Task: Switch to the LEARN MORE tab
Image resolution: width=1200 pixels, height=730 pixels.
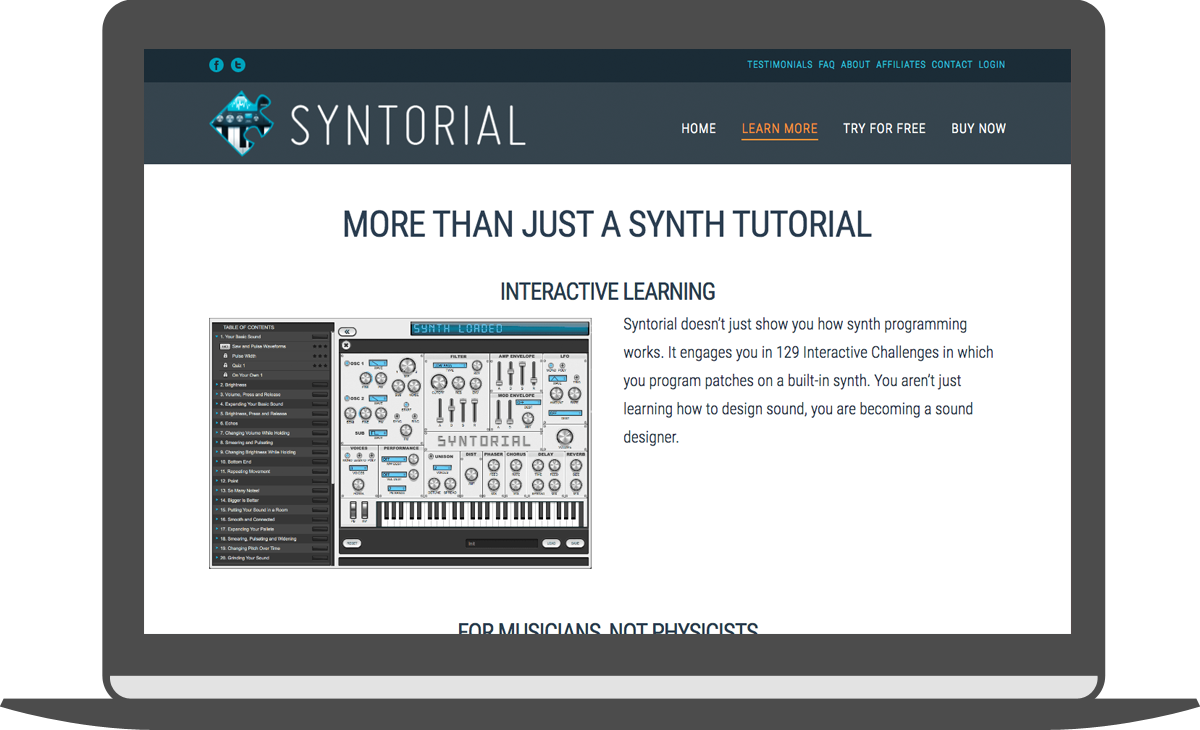Action: click(x=779, y=128)
